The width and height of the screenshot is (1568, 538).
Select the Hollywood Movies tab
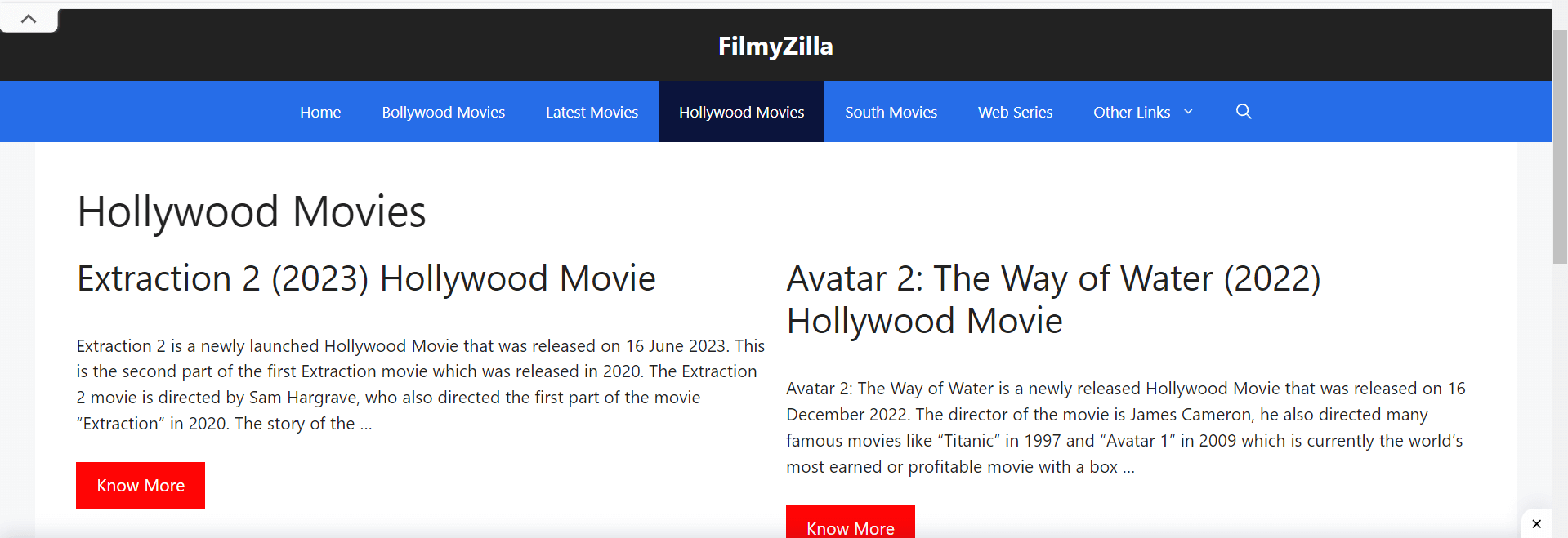(x=740, y=112)
